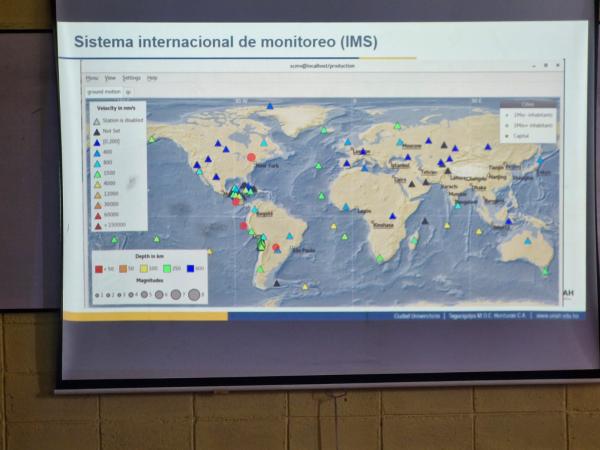Screen dimensions: 600x450
Task: Click the largest magnitude circle in legend
Action: (x=193, y=295)
